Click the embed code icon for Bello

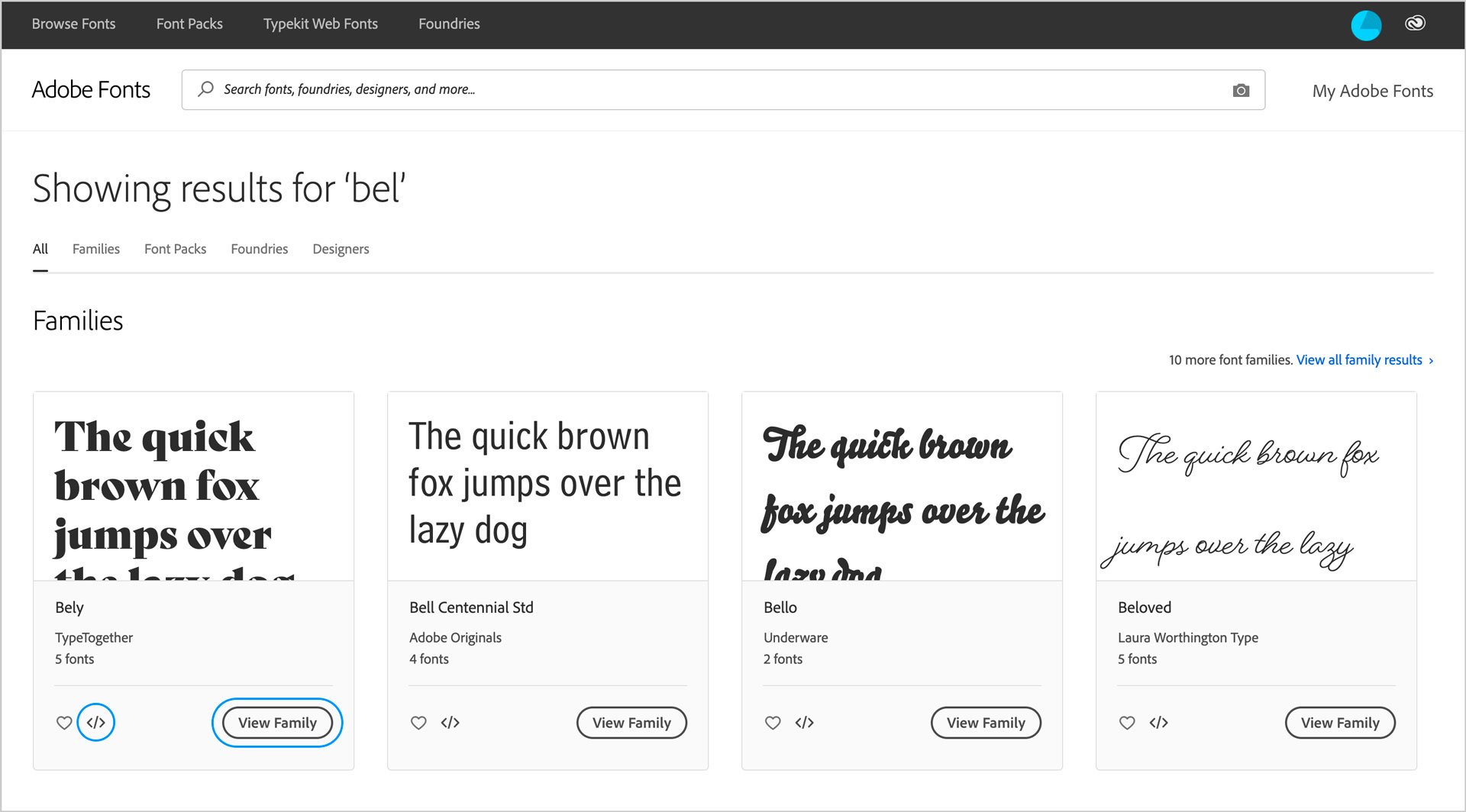coord(805,723)
